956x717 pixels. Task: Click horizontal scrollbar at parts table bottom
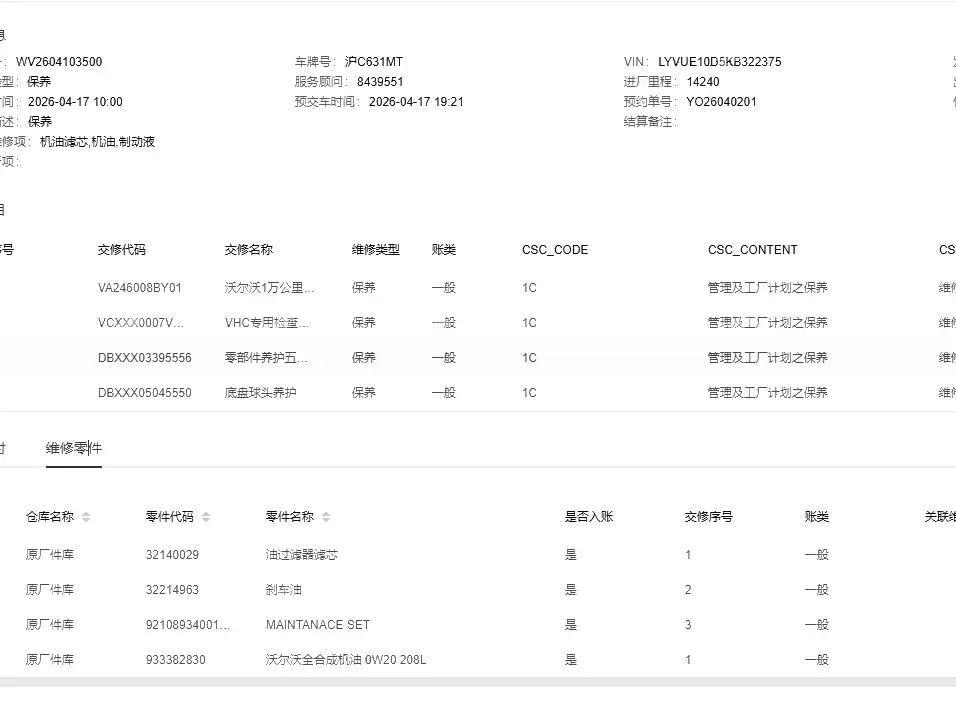click(x=478, y=682)
